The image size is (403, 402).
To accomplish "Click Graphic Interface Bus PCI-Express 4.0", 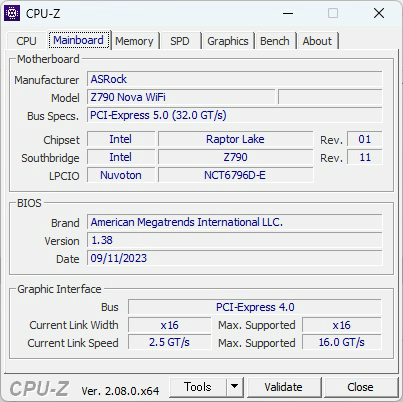I will click(x=255, y=307).
